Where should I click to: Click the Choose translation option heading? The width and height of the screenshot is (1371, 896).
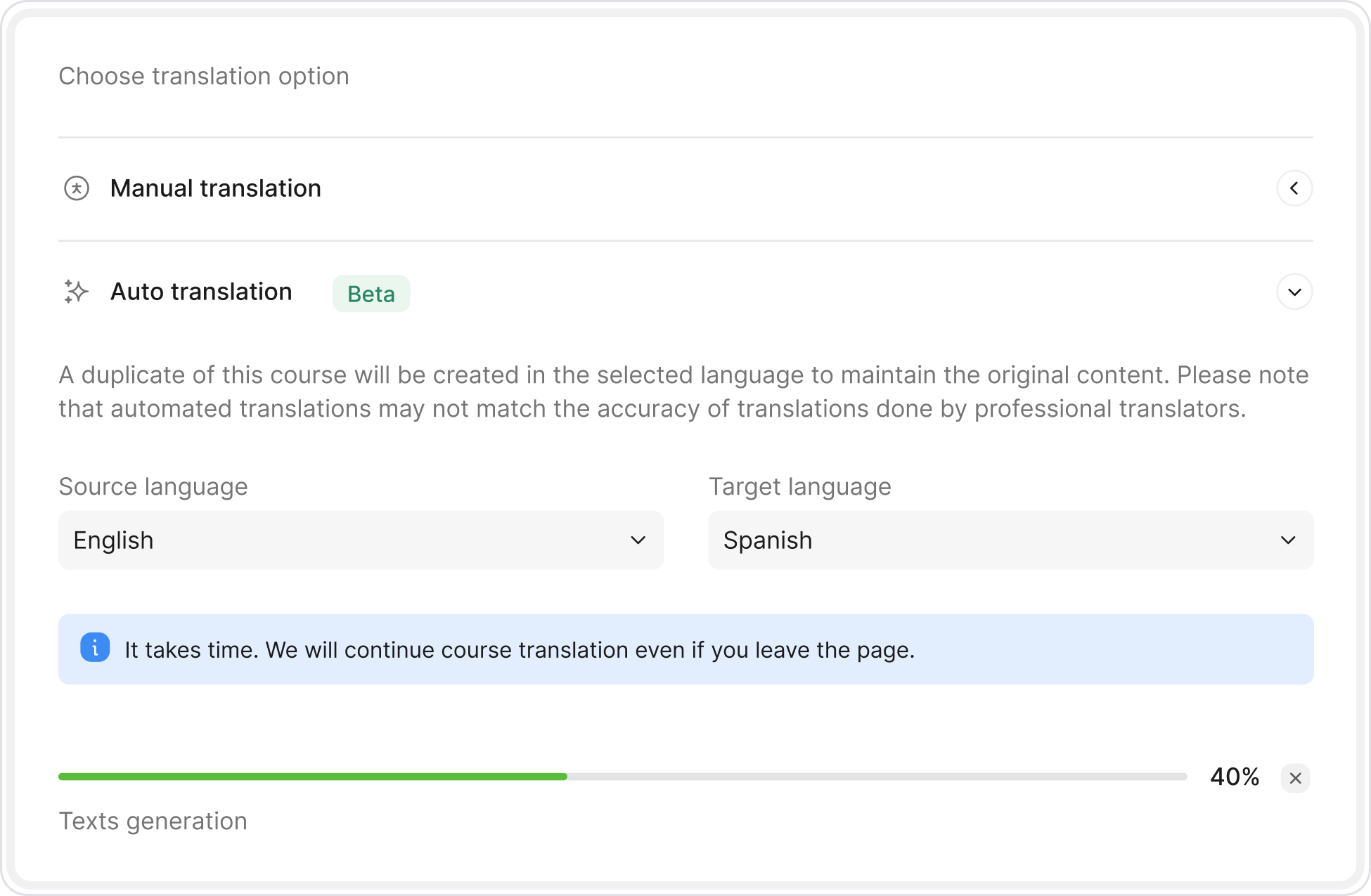point(204,76)
